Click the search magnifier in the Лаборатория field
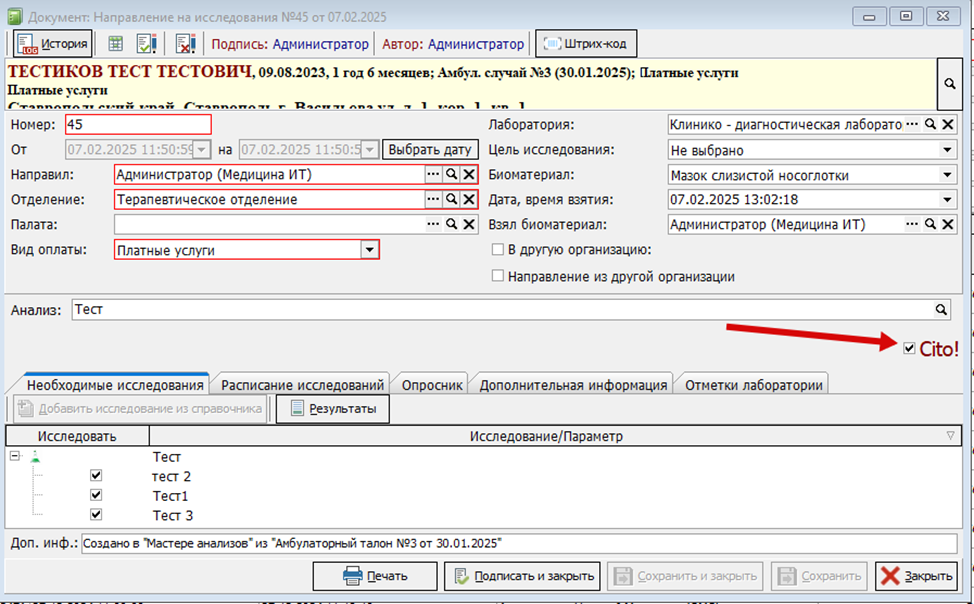The height and width of the screenshot is (604, 974). click(929, 124)
